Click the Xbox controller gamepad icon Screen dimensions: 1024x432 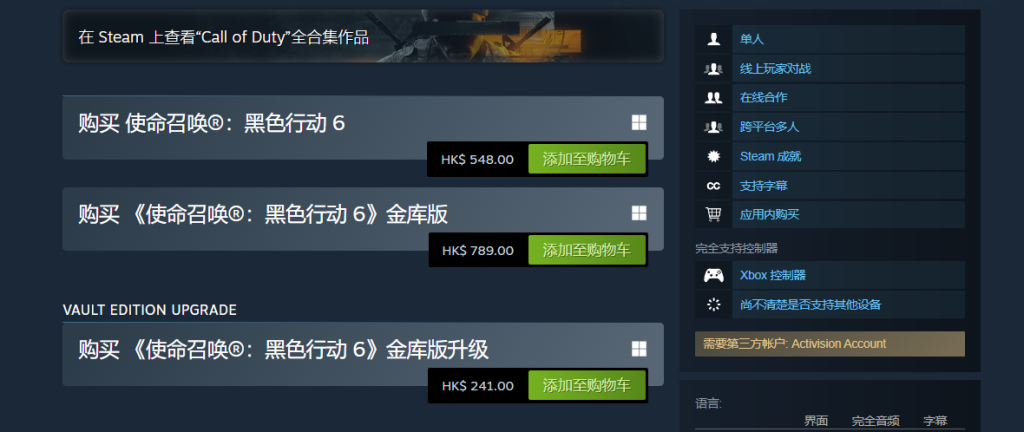tap(713, 275)
